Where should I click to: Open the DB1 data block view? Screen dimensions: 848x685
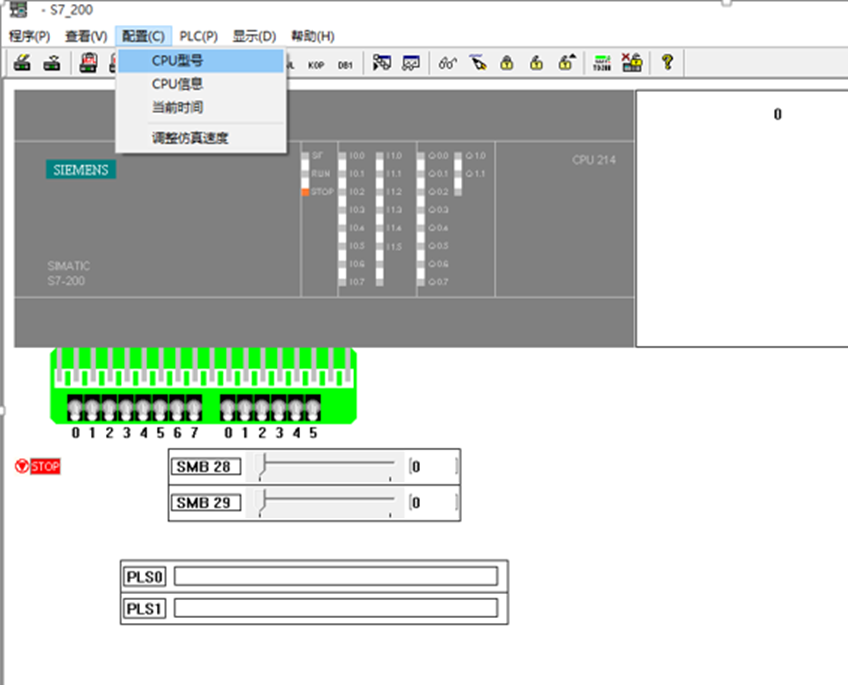(x=345, y=65)
